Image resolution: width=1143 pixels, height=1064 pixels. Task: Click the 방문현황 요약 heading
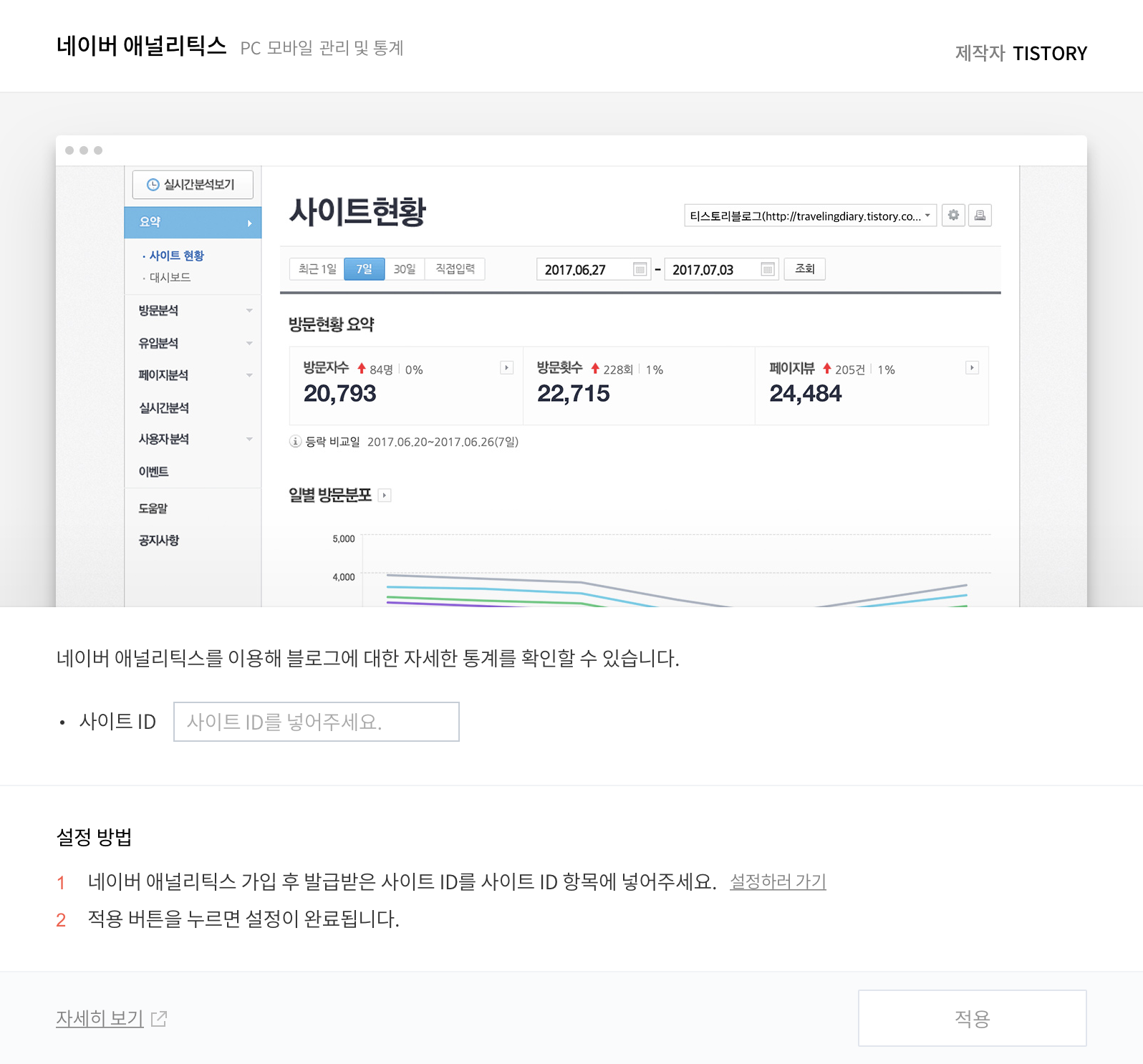332,324
